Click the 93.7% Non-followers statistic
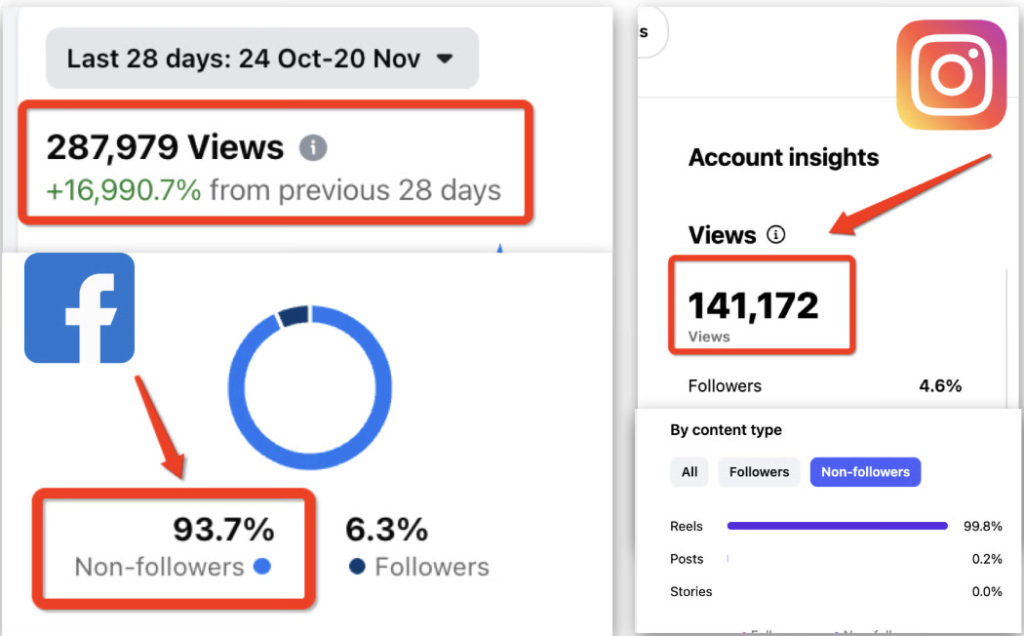This screenshot has height=636, width=1024. [223, 528]
